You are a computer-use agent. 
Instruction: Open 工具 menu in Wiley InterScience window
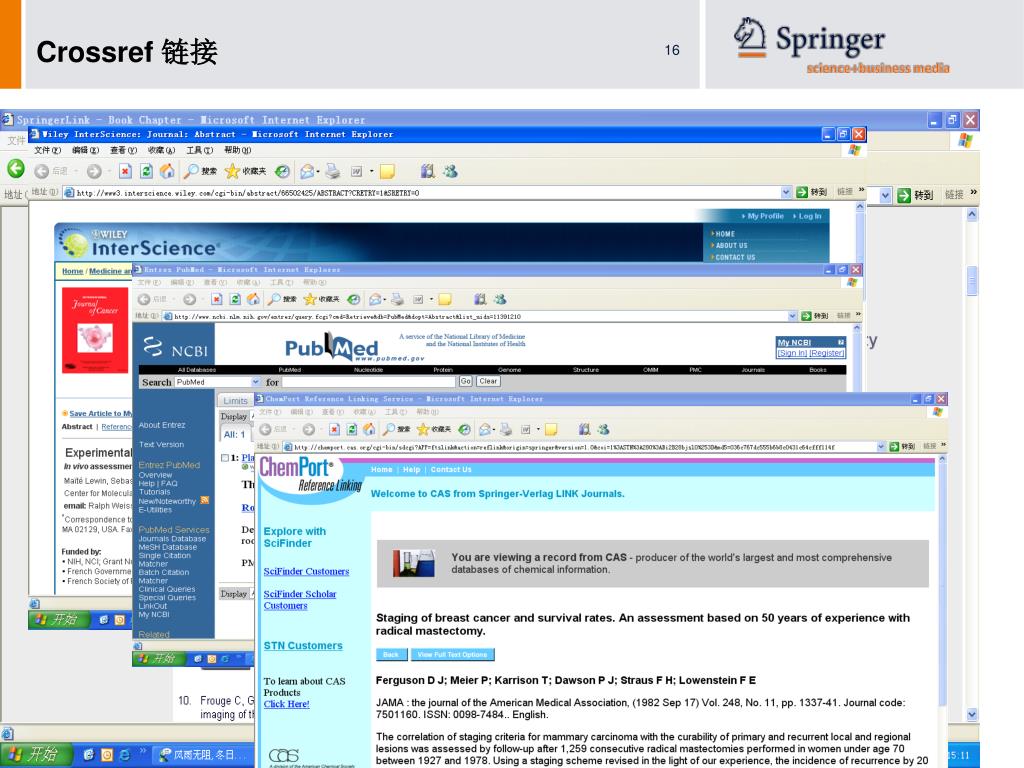[x=199, y=150]
